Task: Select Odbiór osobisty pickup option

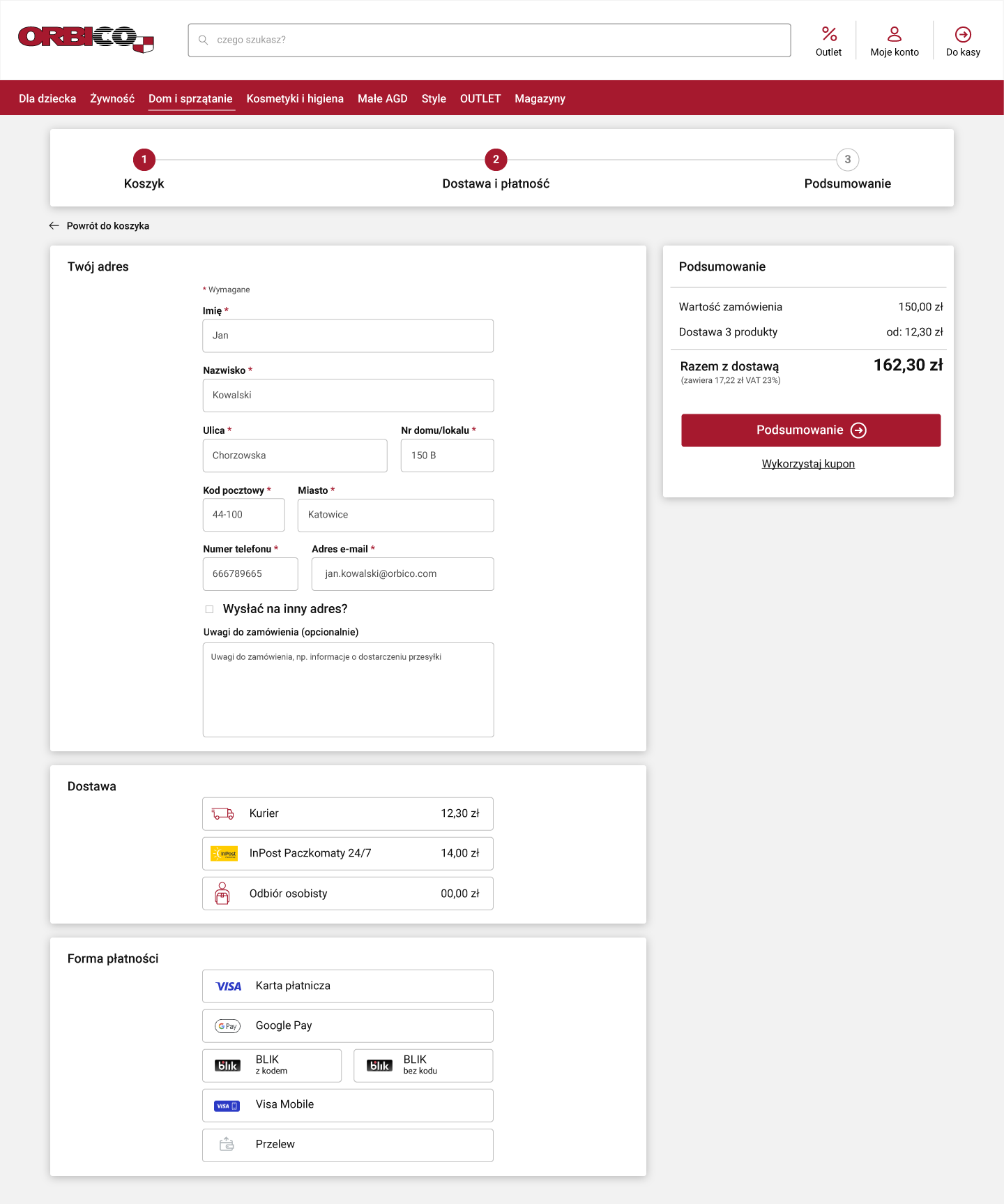Action: [347, 894]
